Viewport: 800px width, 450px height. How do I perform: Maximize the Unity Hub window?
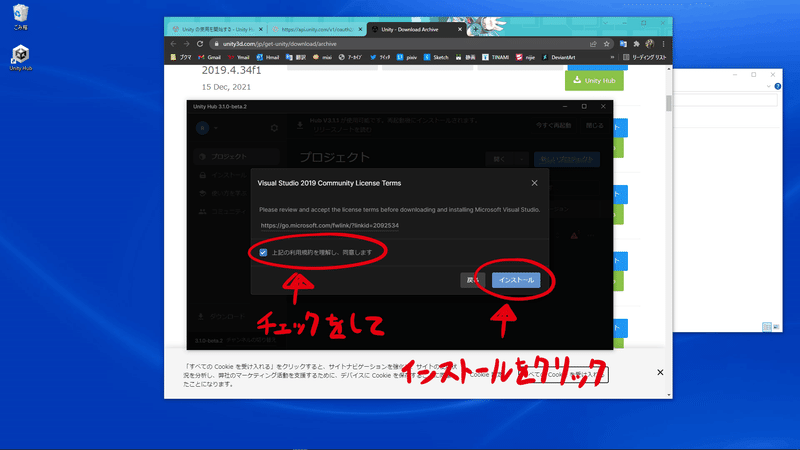584,107
